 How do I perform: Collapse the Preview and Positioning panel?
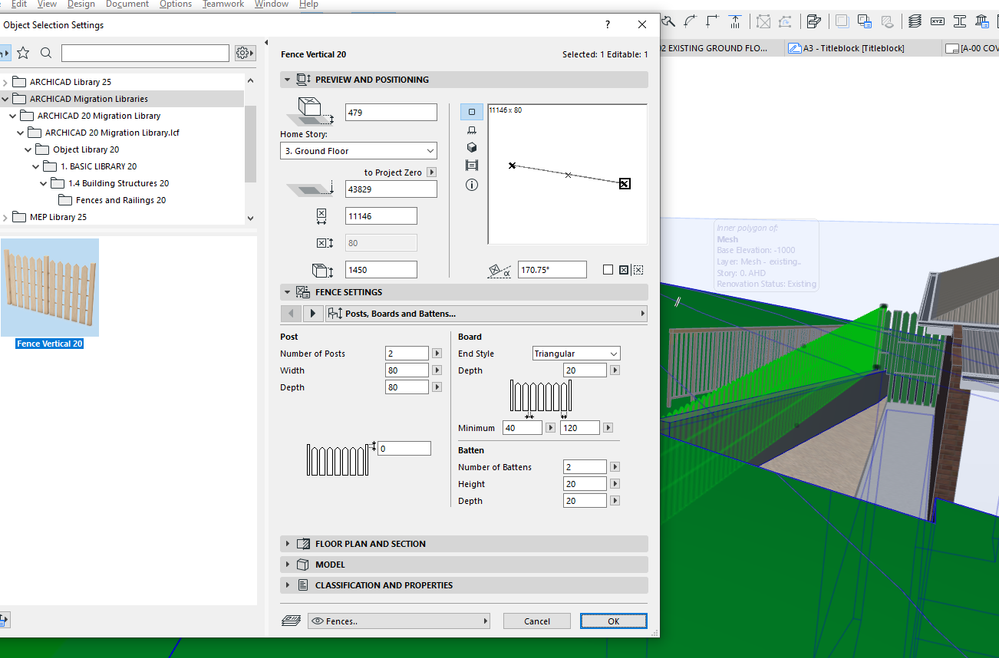[287, 80]
